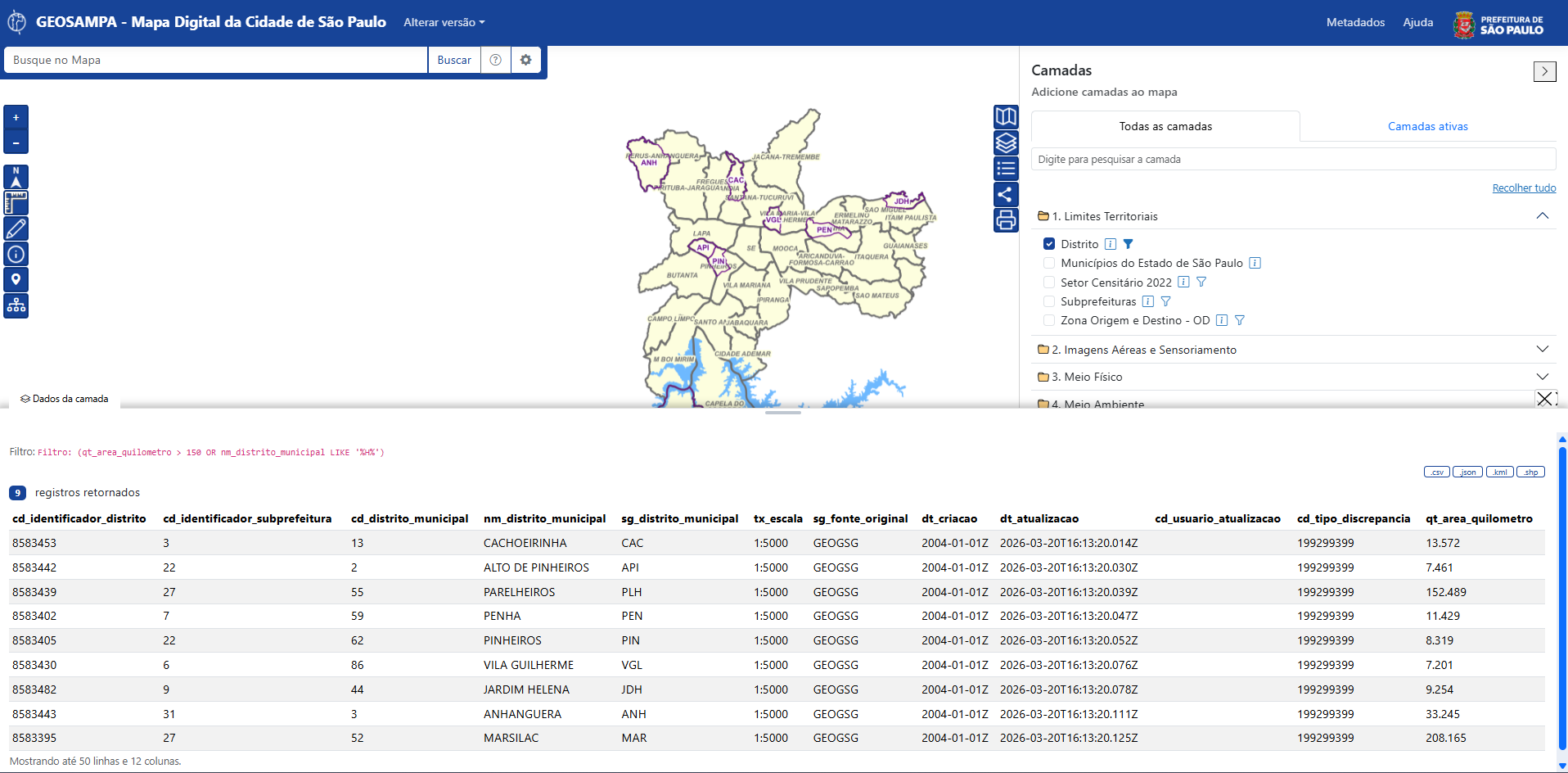Export table data as .kml

click(x=1499, y=472)
